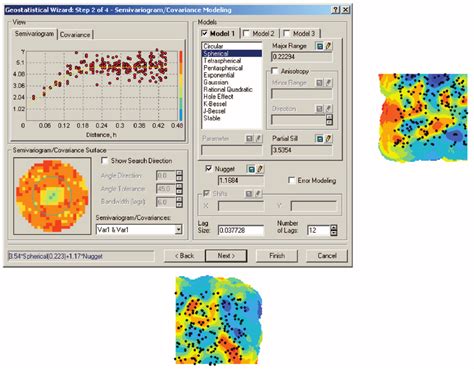This screenshot has width=474, height=369.
Task: Click the Minor Range calculate icon
Action: point(319,82)
